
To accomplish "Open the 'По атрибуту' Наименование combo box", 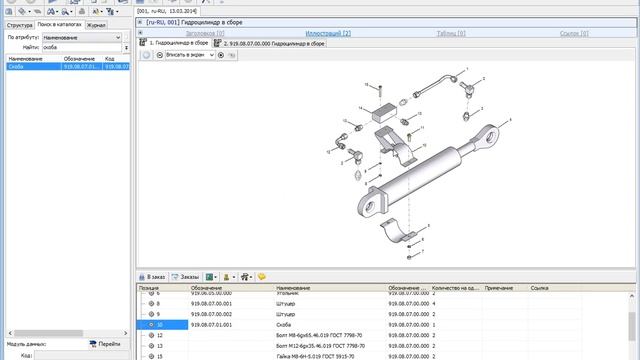I will [82, 37].
